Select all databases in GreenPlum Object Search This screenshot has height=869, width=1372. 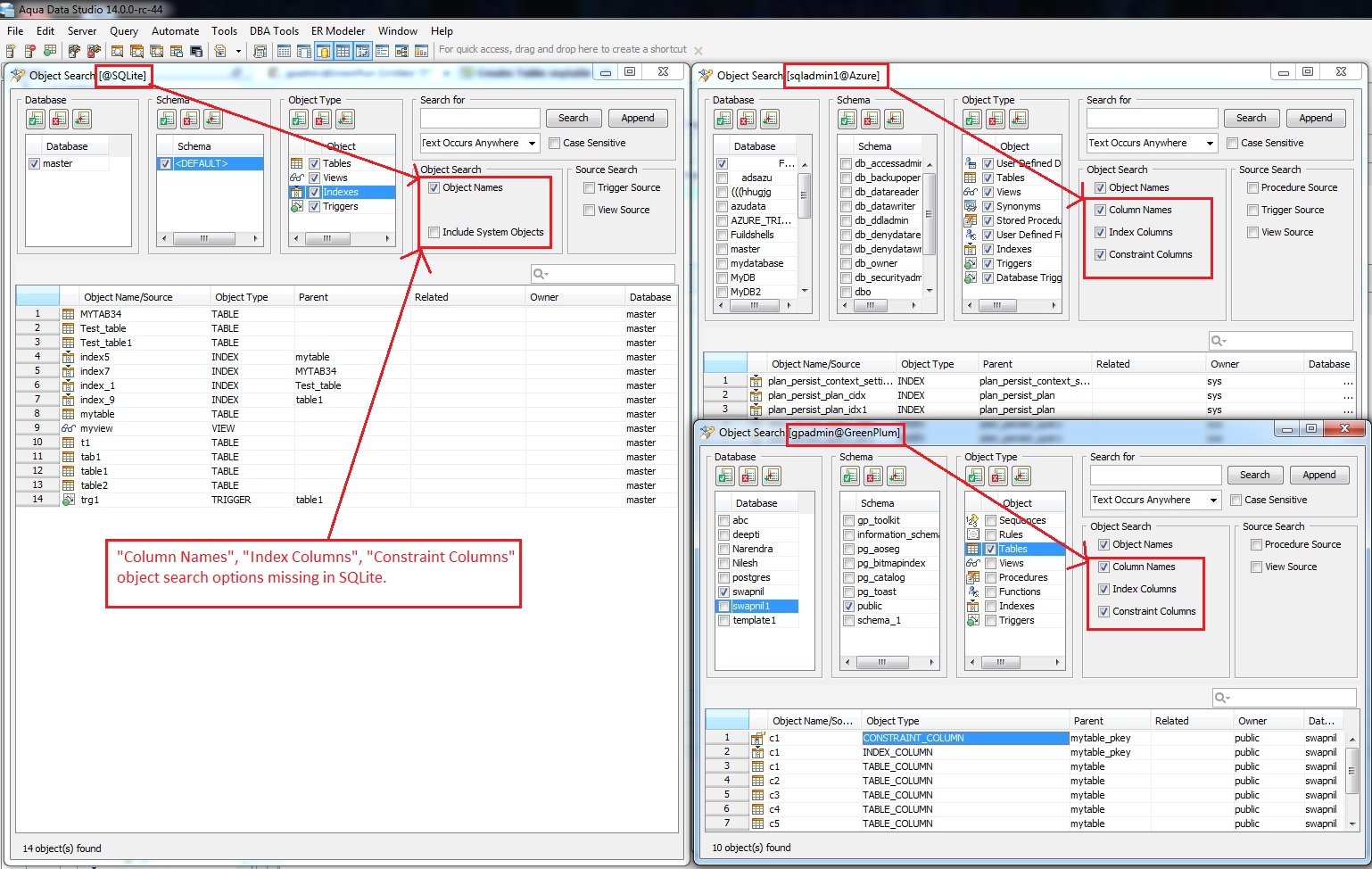click(725, 476)
